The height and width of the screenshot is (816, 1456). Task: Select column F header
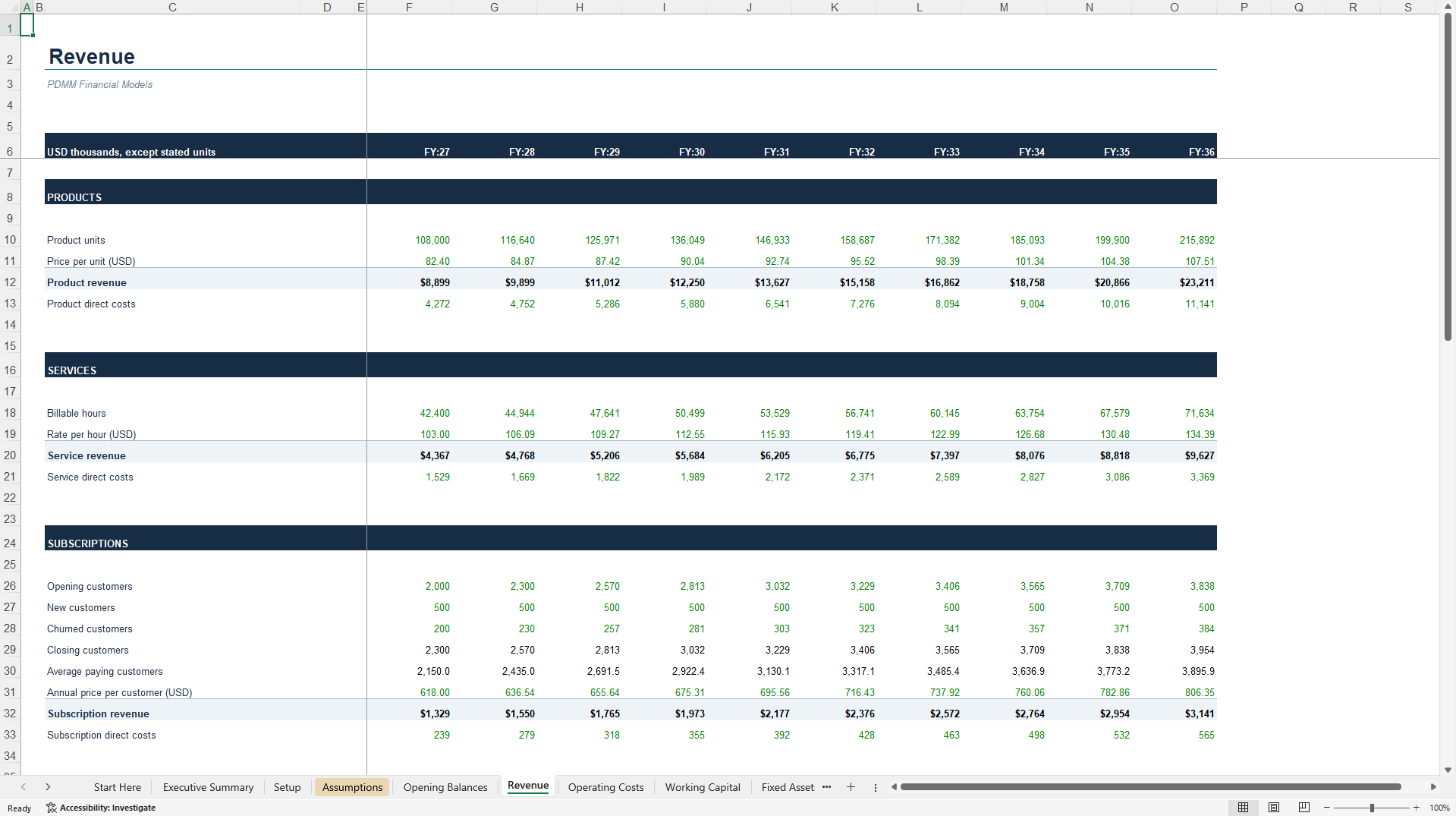tap(409, 7)
